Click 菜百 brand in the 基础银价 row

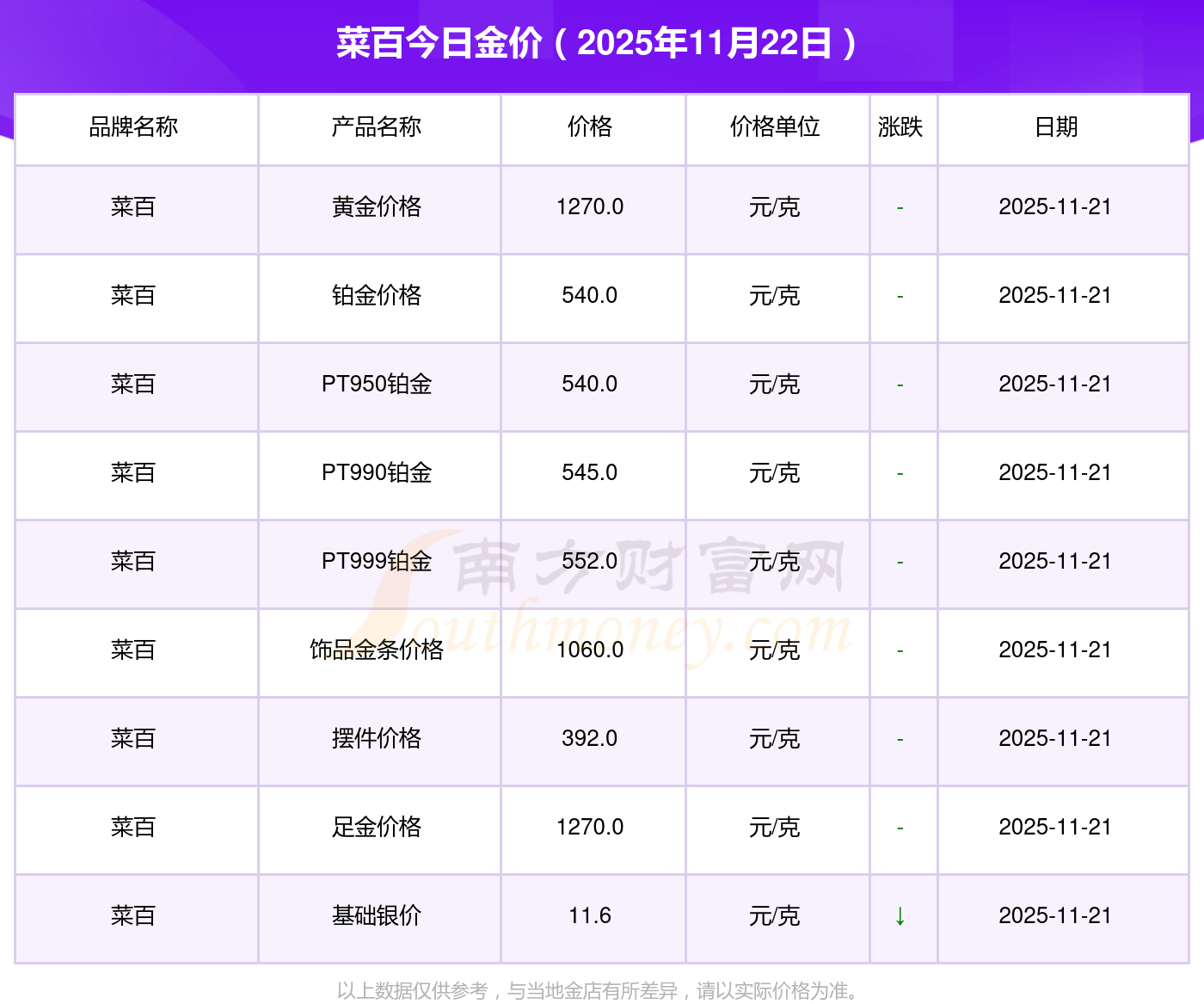click(133, 916)
